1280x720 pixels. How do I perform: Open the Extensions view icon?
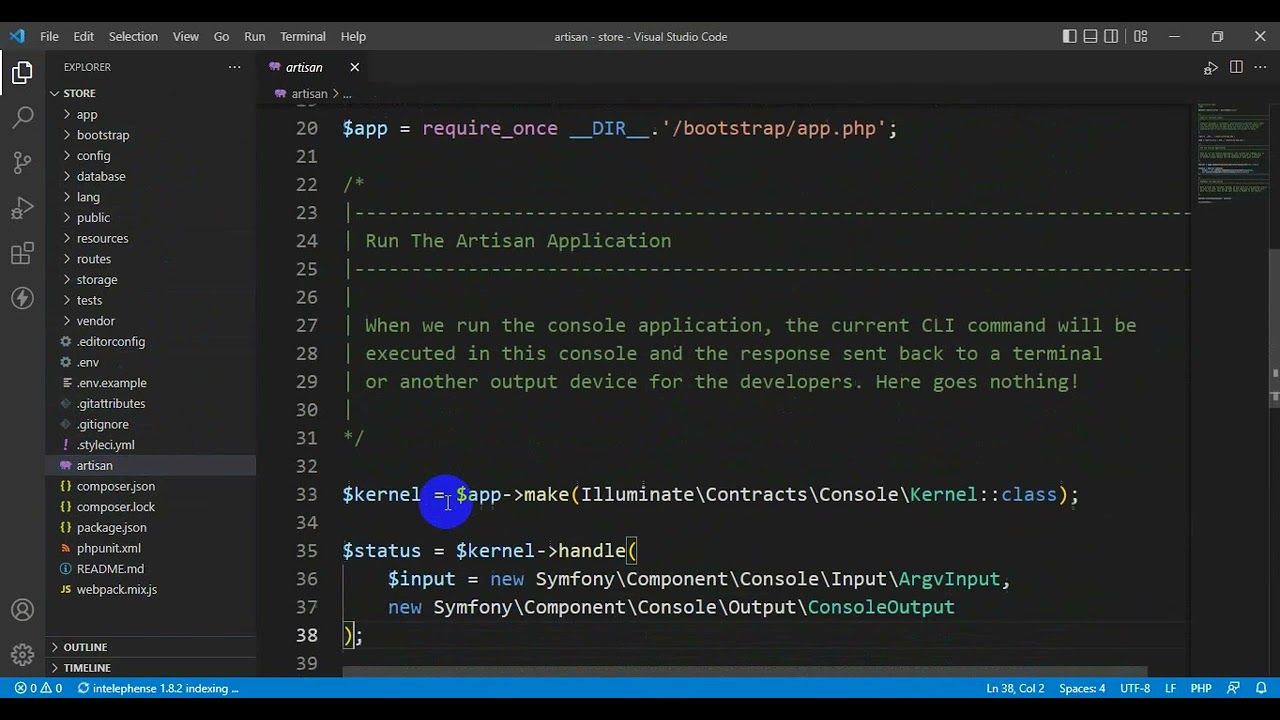point(22,253)
